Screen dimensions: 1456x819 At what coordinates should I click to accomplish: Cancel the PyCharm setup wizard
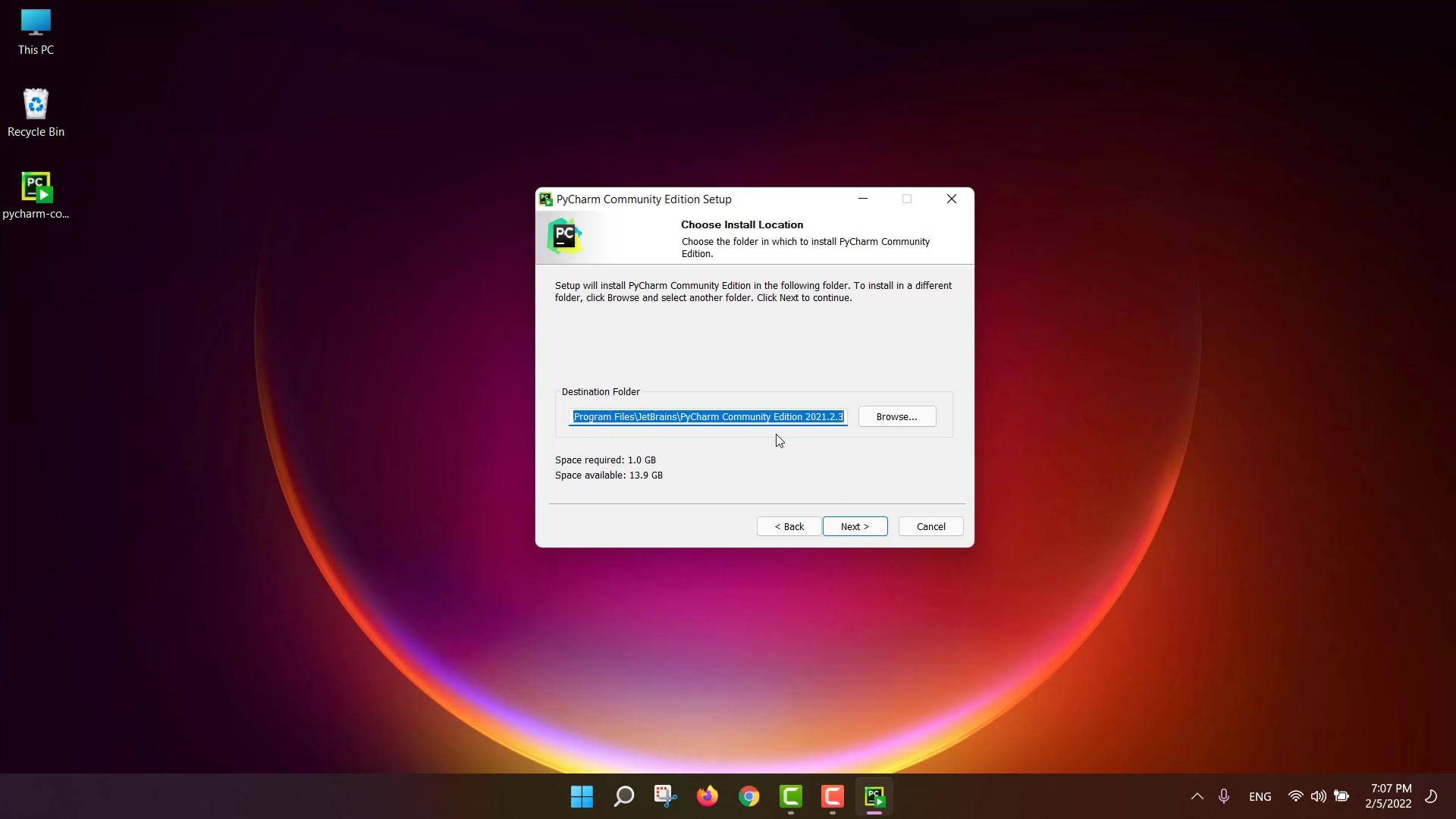(x=930, y=526)
